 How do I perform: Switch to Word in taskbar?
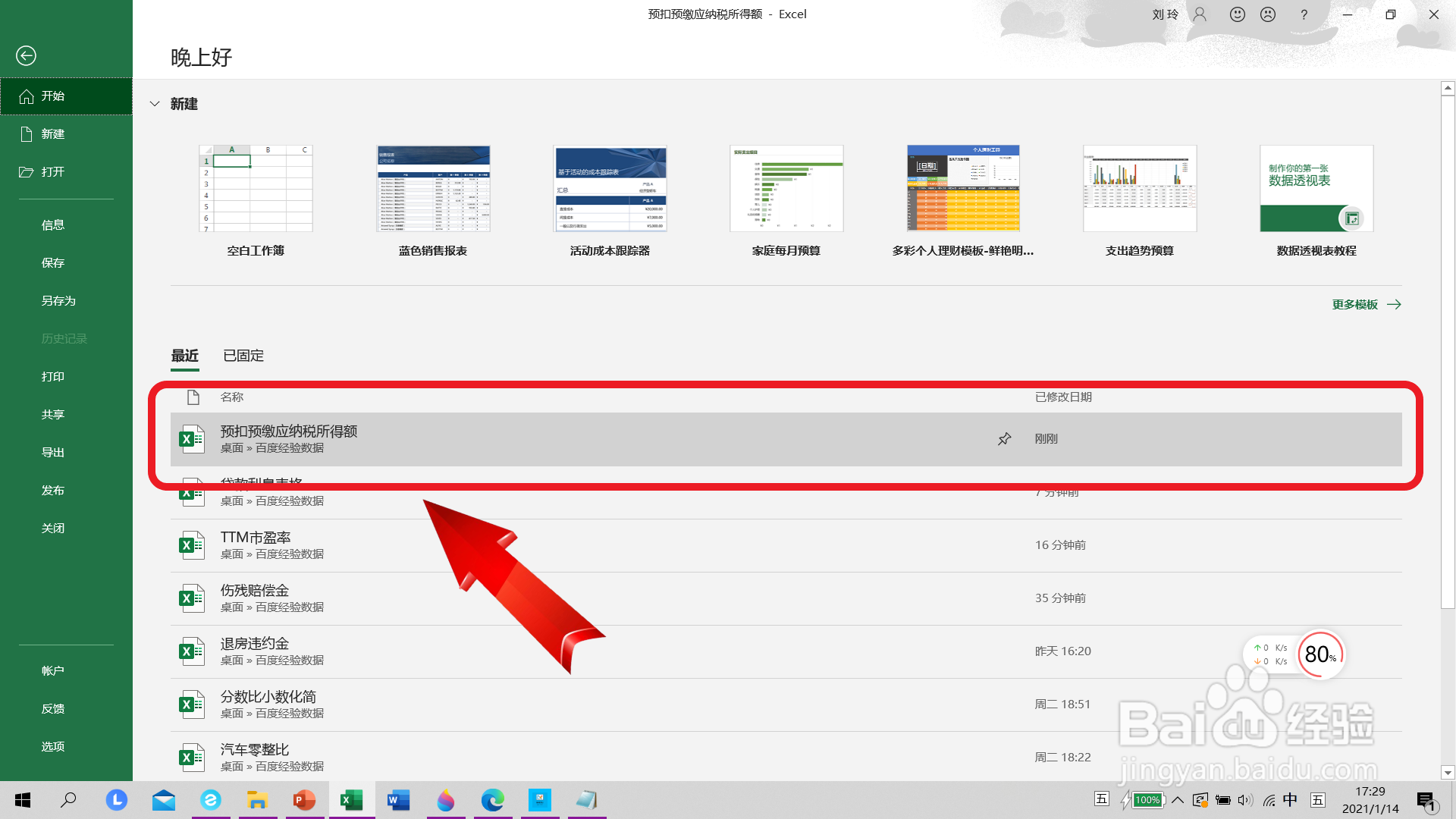pos(398,800)
